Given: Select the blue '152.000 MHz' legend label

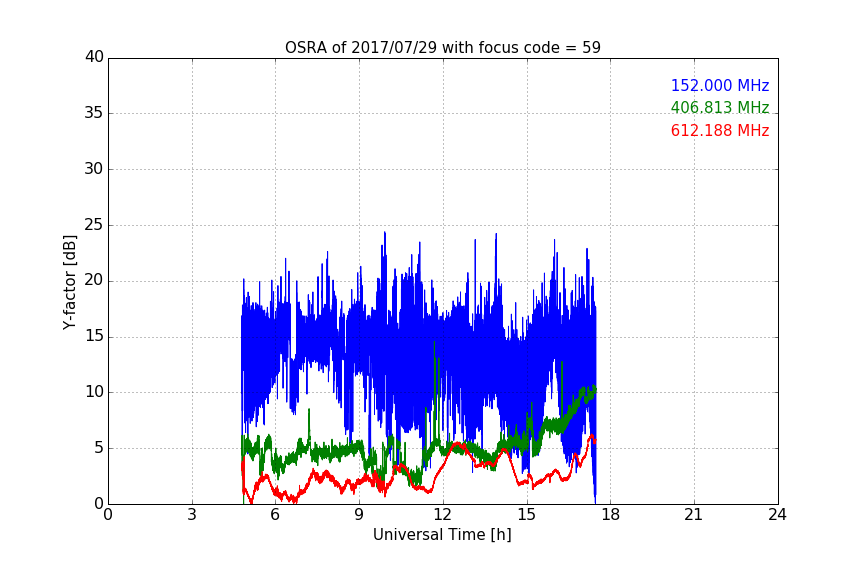Looking at the screenshot, I should pos(720,85).
